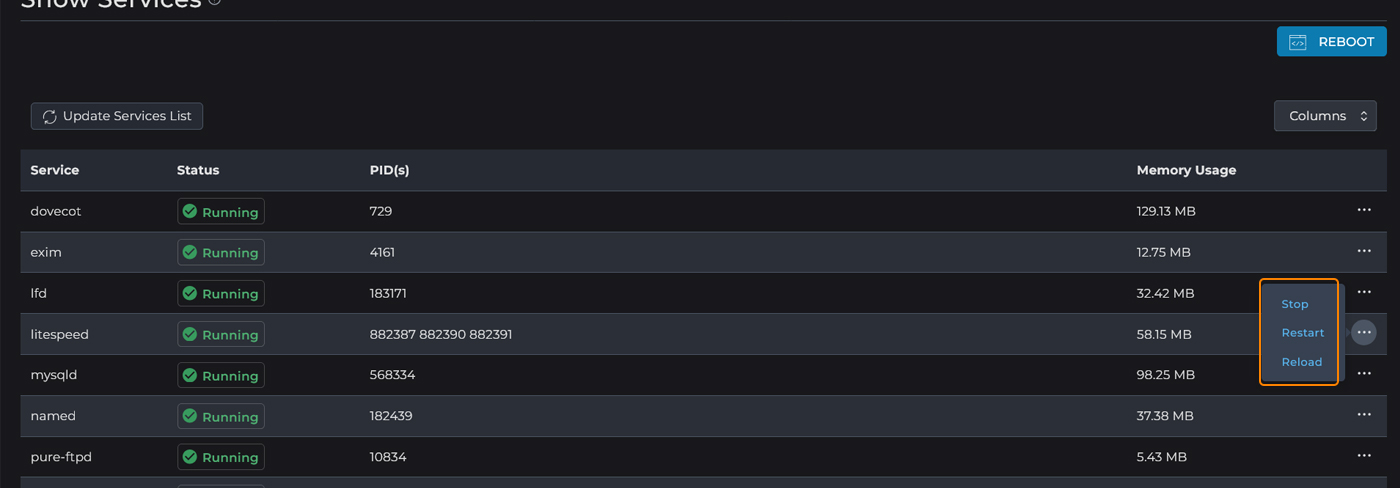Image resolution: width=1400 pixels, height=488 pixels.
Task: Click the refresh icon in Update Services List
Action: (x=49, y=117)
